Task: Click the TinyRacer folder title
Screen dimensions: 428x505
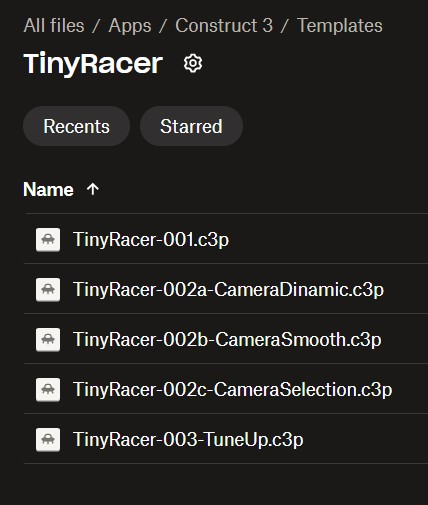Action: [93, 63]
